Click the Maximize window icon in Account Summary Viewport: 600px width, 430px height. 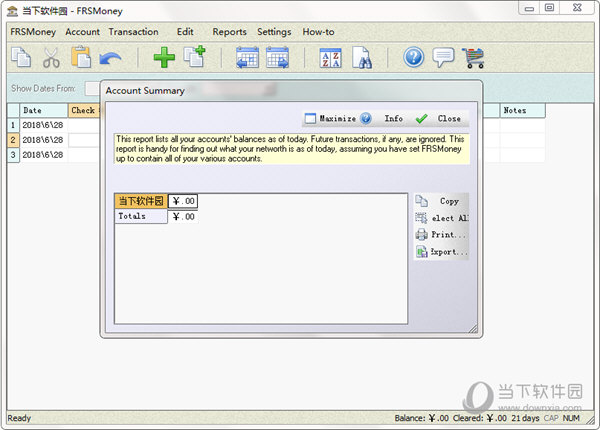tap(310, 119)
